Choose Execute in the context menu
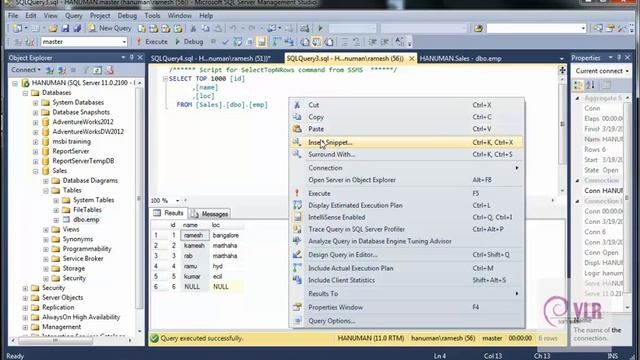This screenshot has width=640, height=360. pyautogui.click(x=407, y=193)
